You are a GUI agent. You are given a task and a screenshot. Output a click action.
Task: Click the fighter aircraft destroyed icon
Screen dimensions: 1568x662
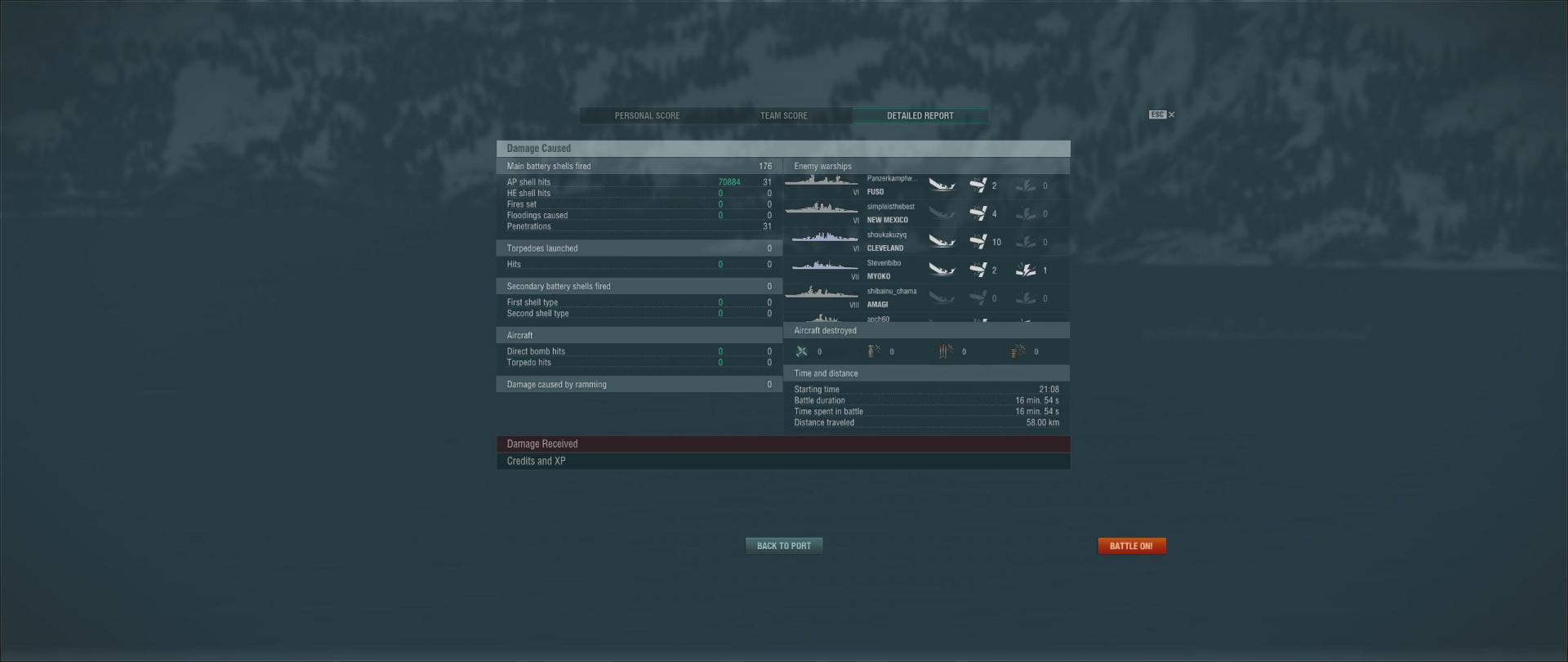[x=801, y=351]
